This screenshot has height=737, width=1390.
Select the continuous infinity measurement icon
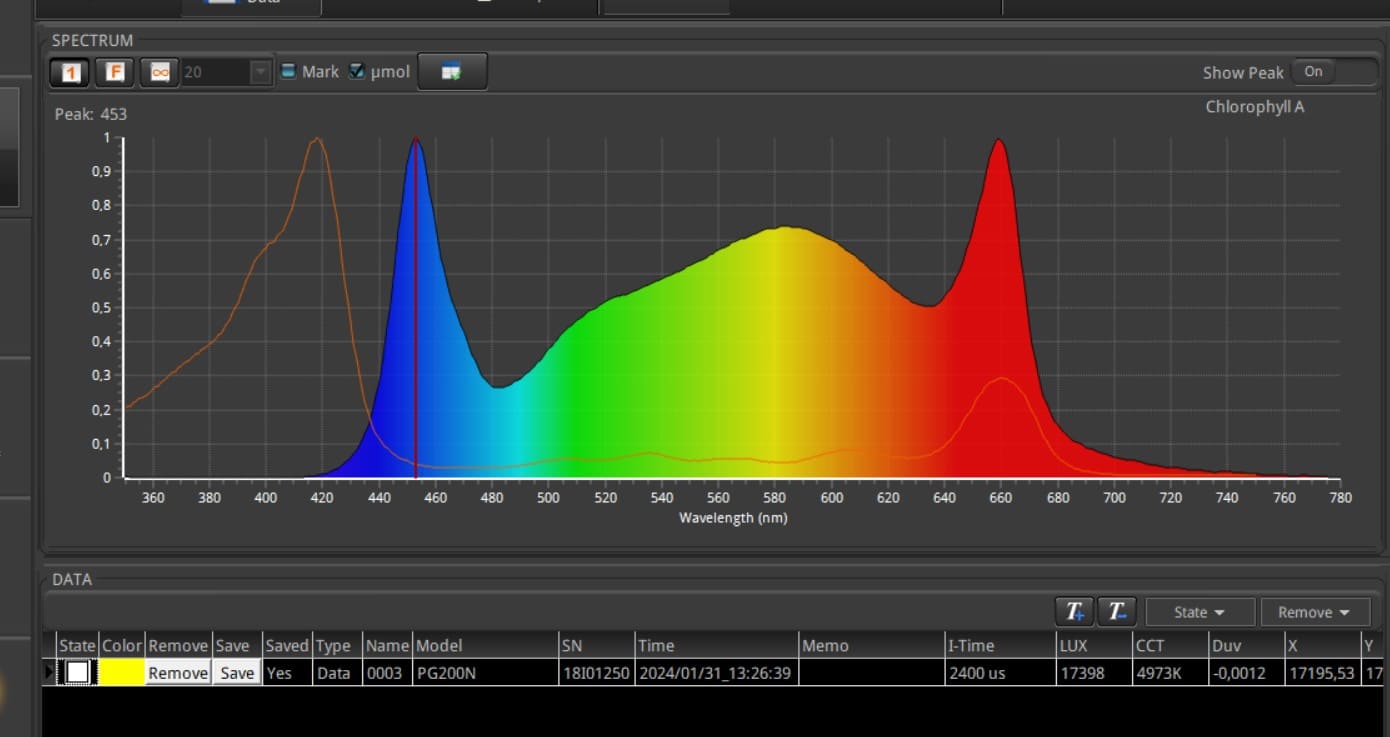click(159, 72)
